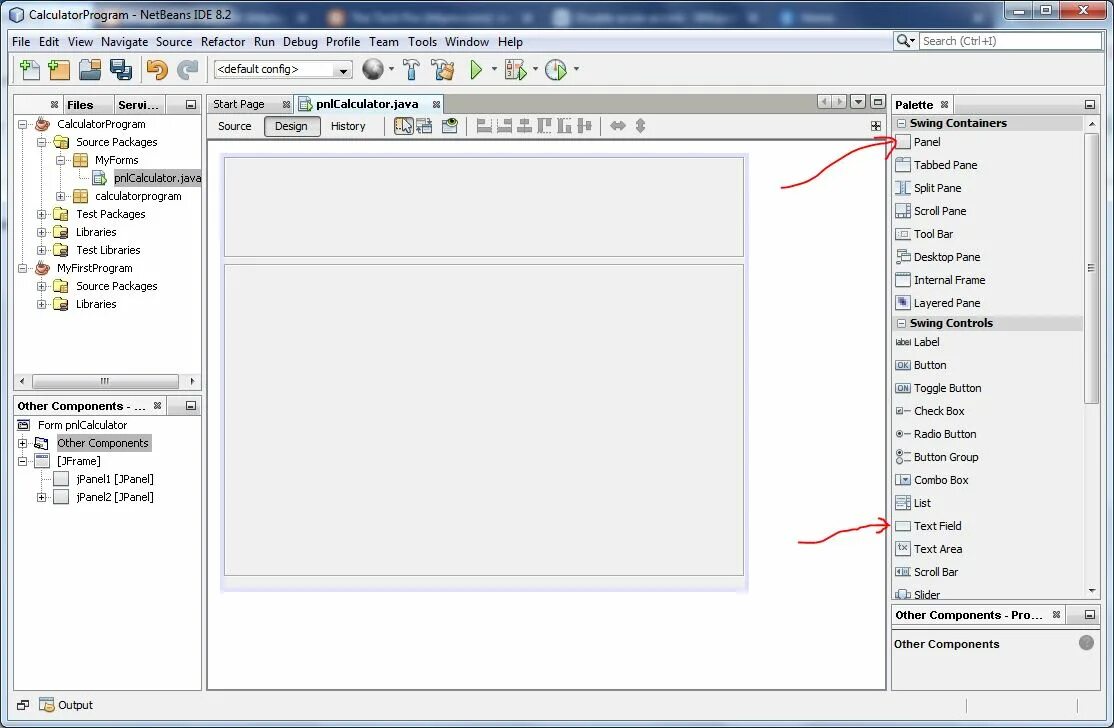The height and width of the screenshot is (728, 1114).
Task: Expand jPanel2 in the Navigator tree
Action: [42, 498]
